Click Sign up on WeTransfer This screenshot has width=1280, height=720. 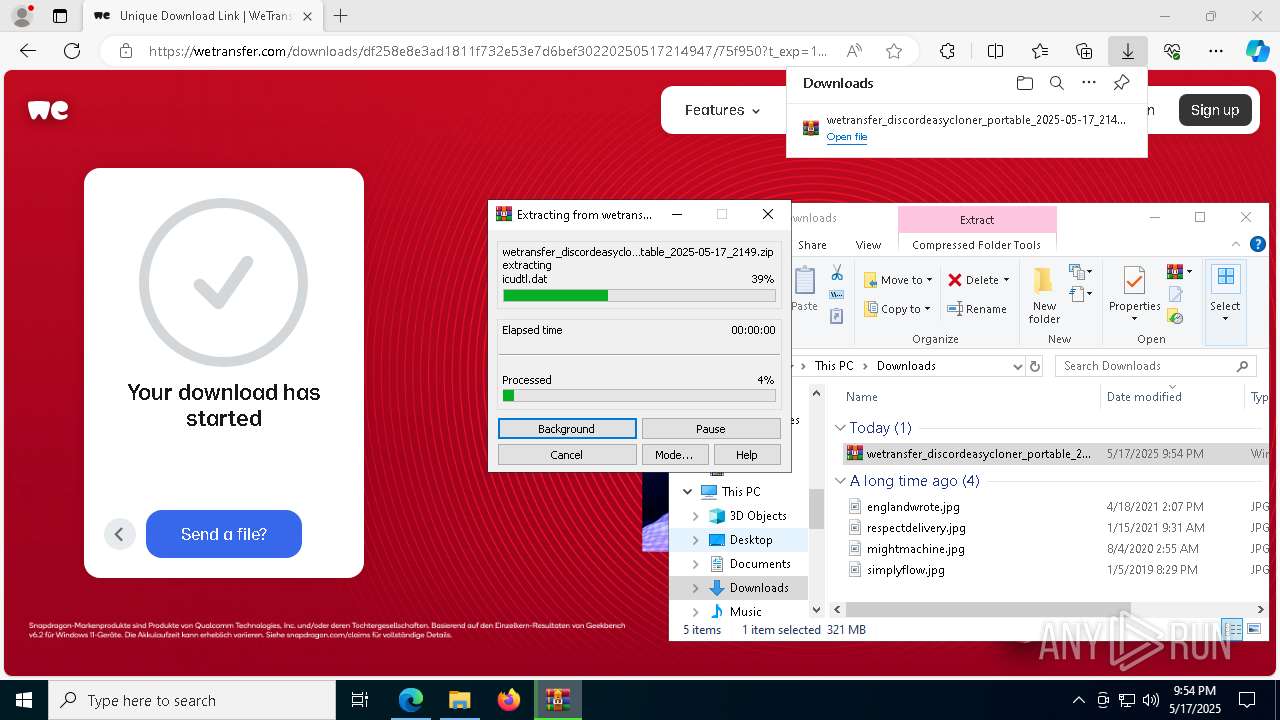(1215, 110)
